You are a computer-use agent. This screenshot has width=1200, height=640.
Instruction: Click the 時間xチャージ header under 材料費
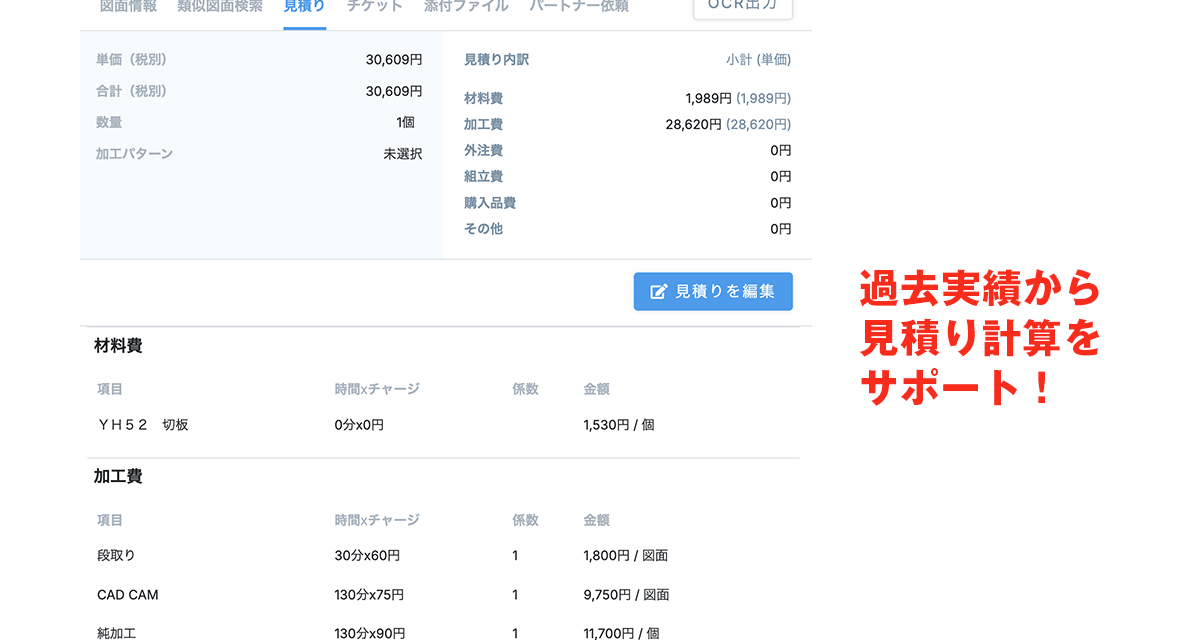coord(377,389)
